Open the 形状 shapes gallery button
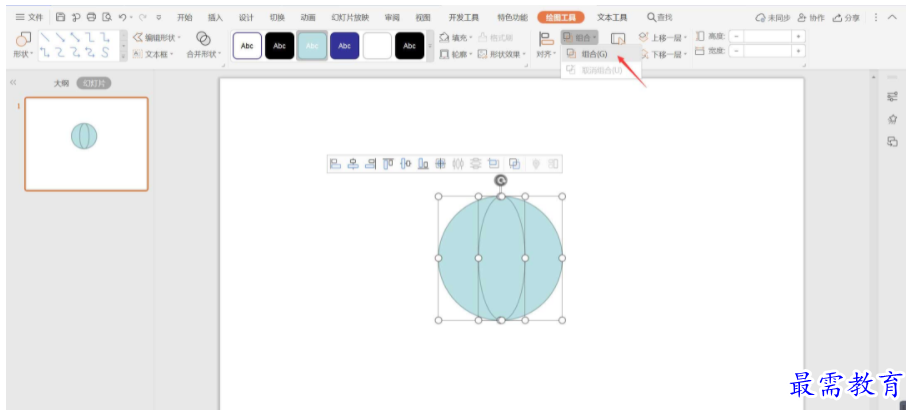Screen dimensions: 911x416 pyautogui.click(x=23, y=46)
